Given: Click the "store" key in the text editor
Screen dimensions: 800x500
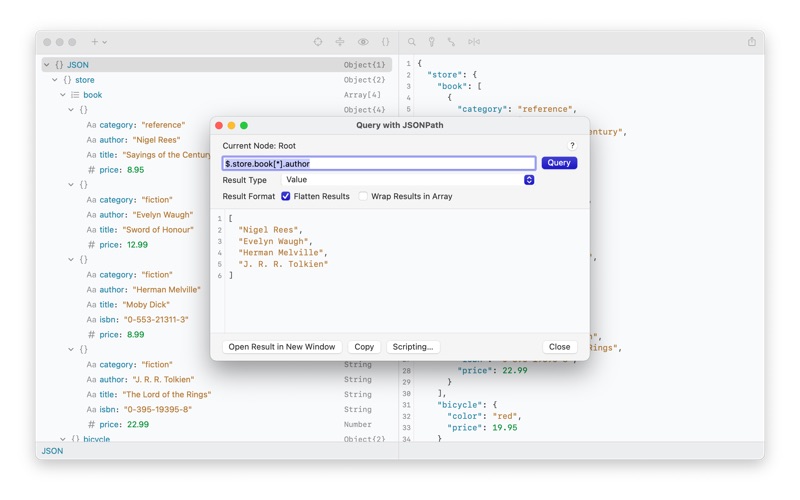Looking at the screenshot, I should coord(444,74).
